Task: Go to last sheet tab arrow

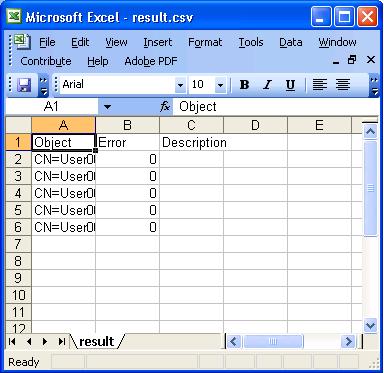Action: (61, 341)
